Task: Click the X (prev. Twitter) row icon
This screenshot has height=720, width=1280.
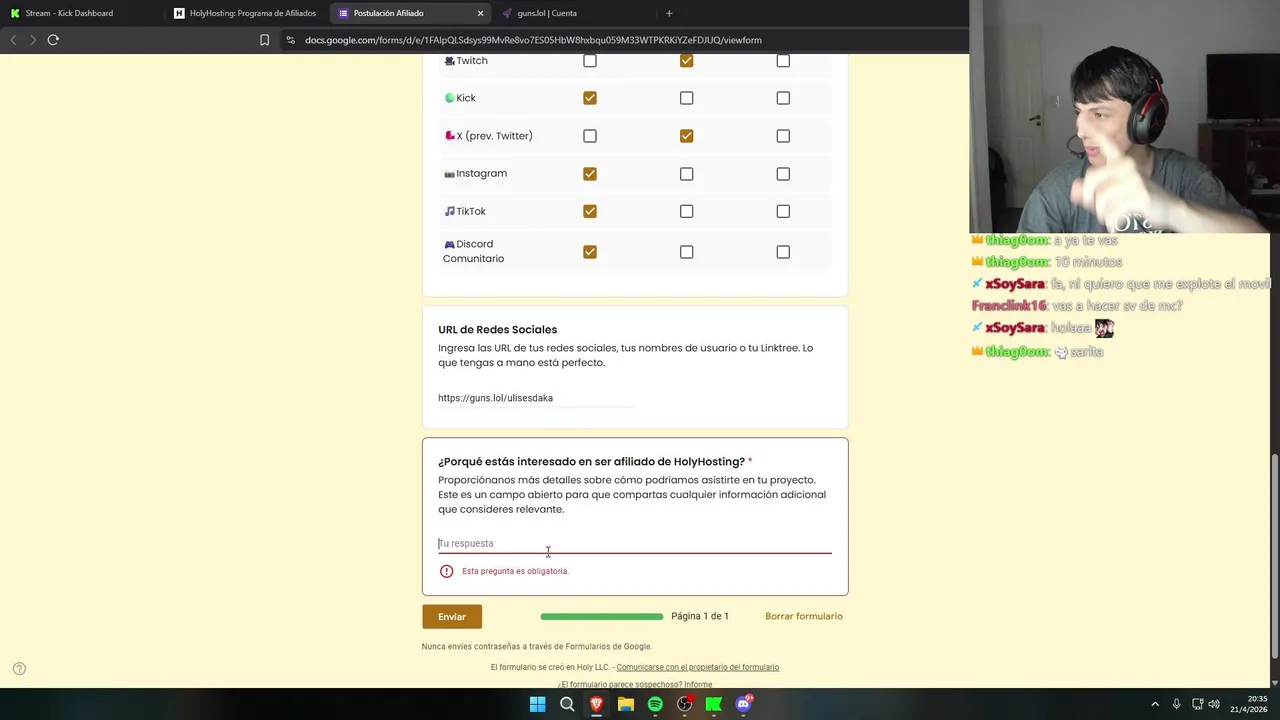Action: [449, 136]
